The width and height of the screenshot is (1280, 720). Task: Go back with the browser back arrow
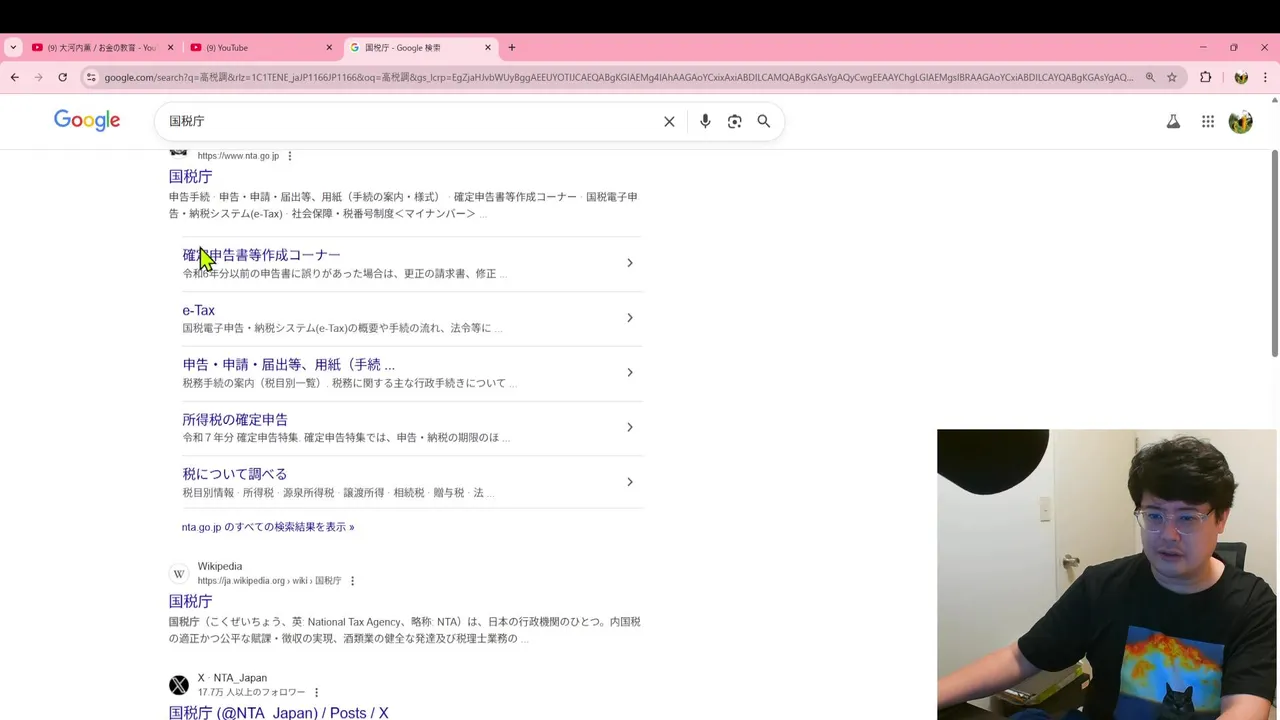click(14, 77)
